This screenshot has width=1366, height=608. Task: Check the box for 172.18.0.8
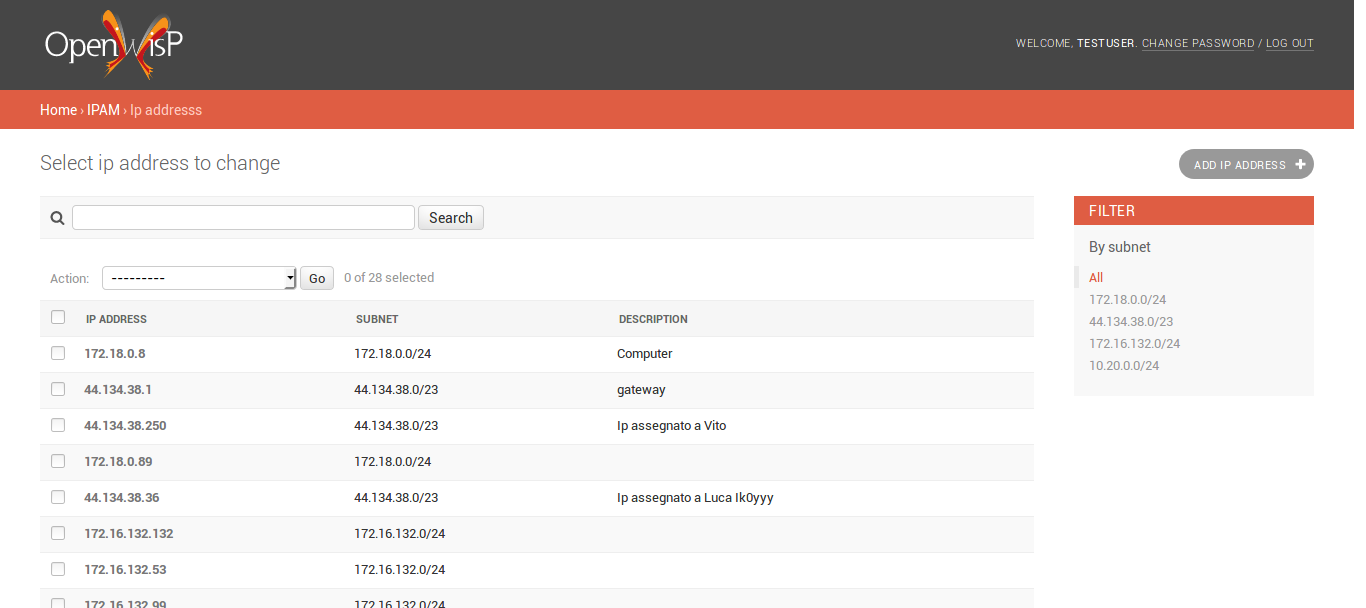click(x=58, y=353)
